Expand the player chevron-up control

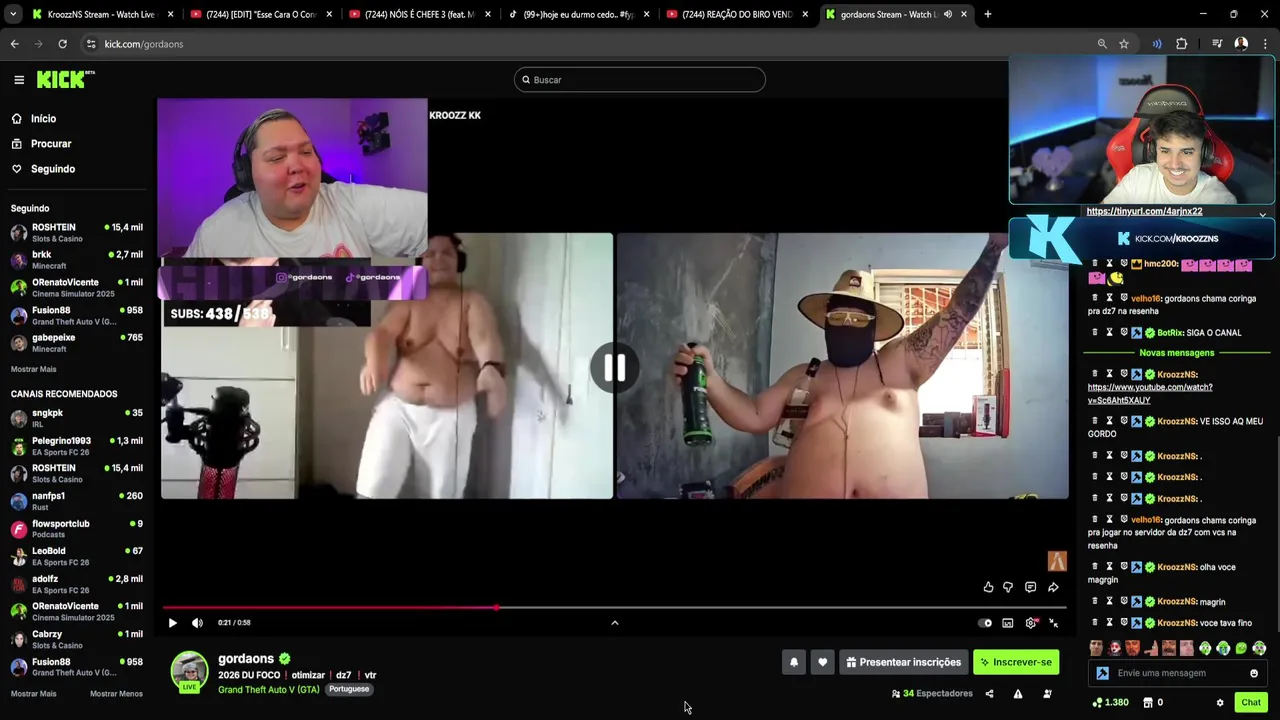pyautogui.click(x=615, y=623)
